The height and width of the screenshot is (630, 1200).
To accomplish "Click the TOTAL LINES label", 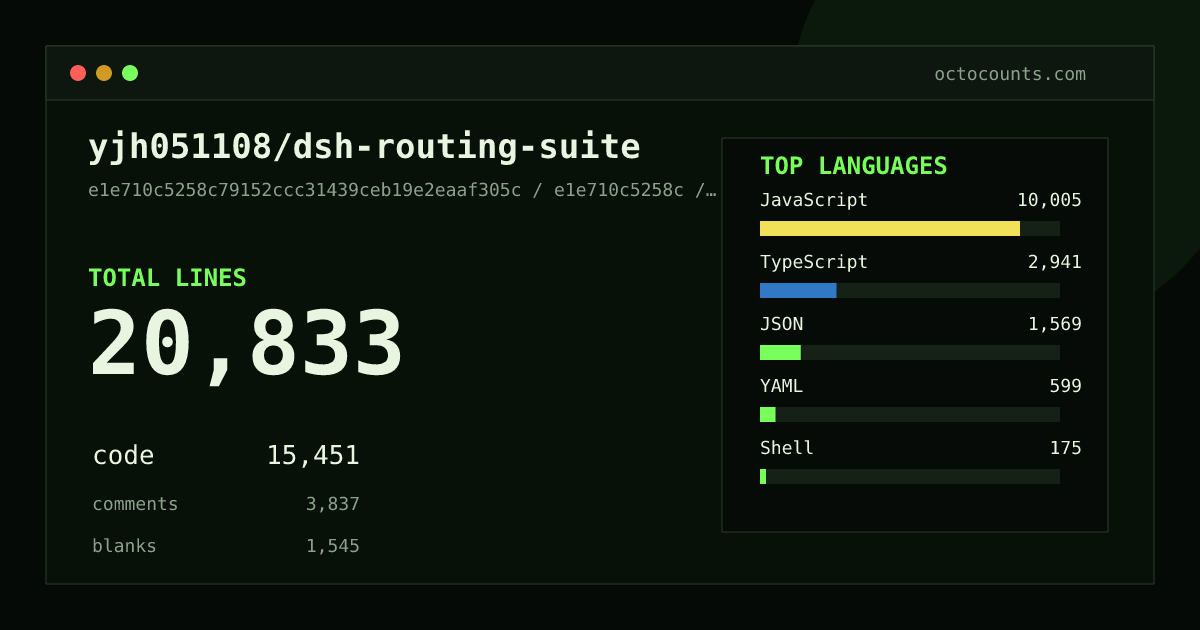I will pos(167,278).
